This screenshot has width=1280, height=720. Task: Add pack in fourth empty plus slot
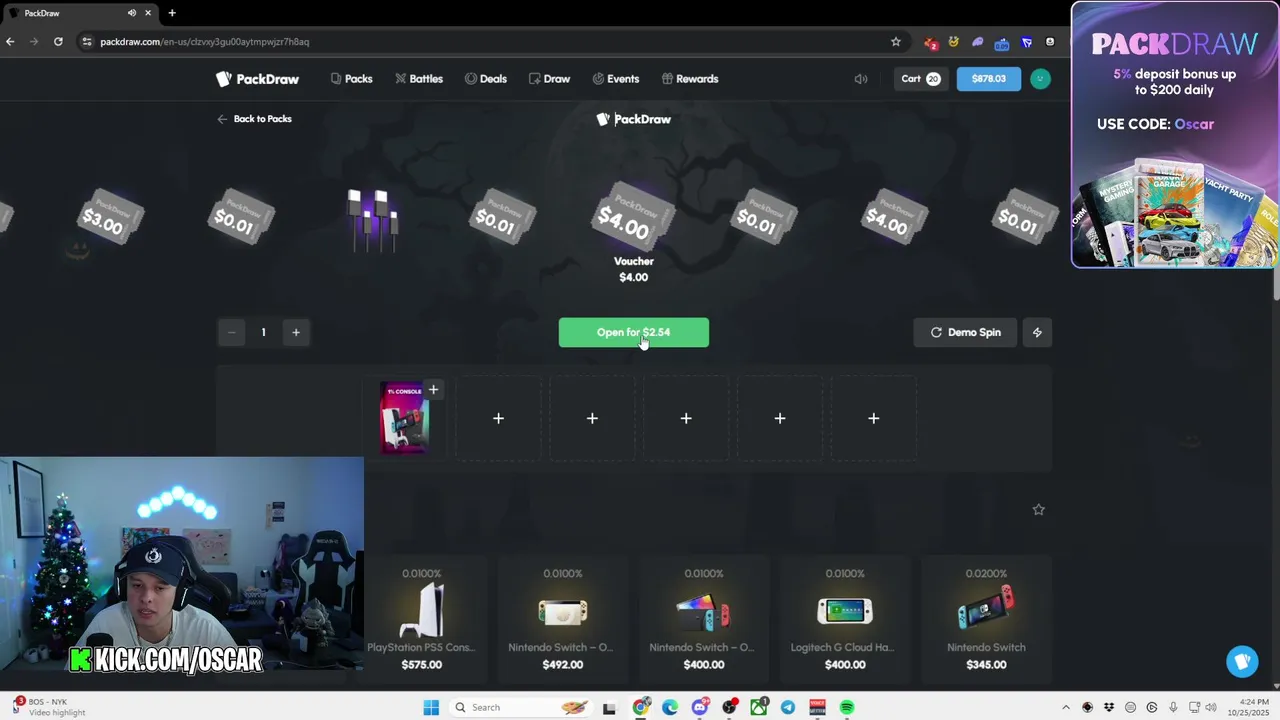click(780, 418)
